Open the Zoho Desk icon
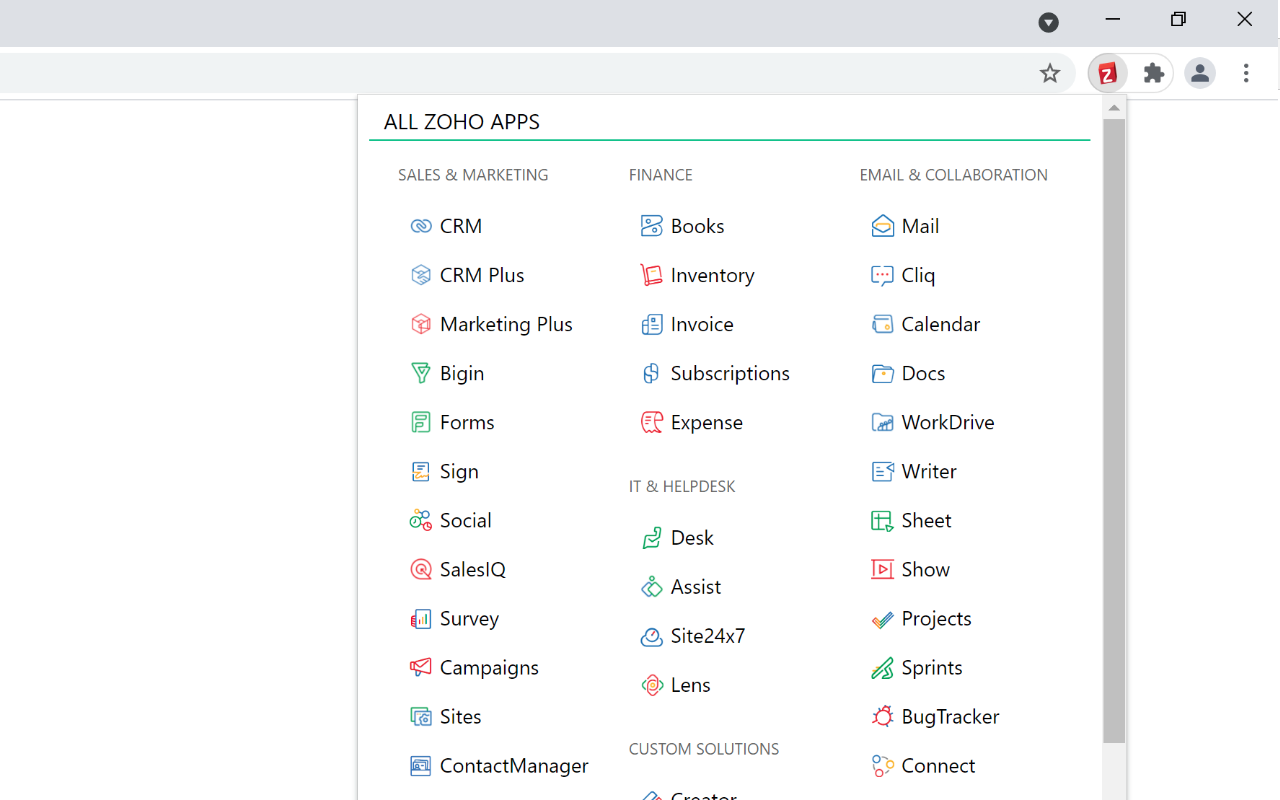 651,537
